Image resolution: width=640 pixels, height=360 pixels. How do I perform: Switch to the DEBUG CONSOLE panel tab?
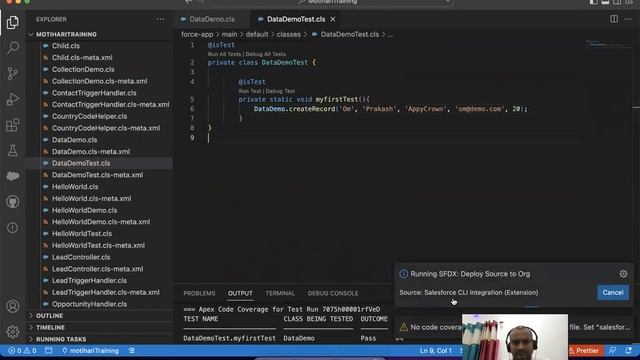(x=333, y=293)
